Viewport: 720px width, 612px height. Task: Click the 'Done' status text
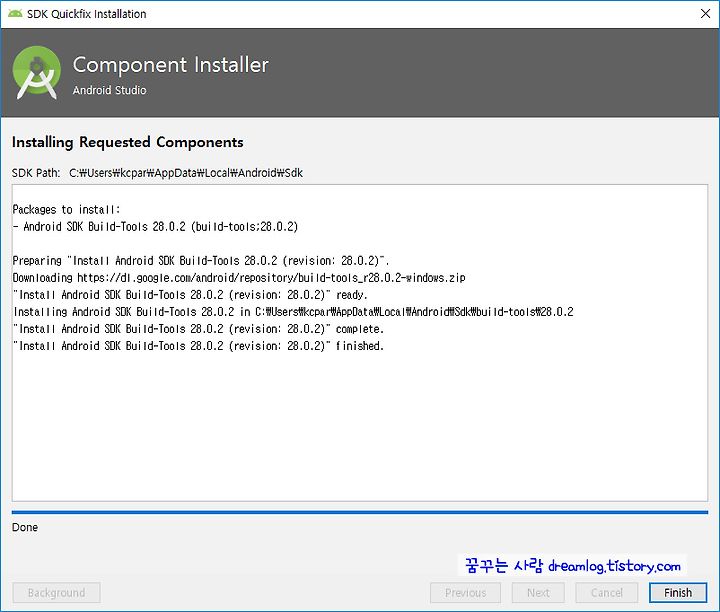[25, 527]
